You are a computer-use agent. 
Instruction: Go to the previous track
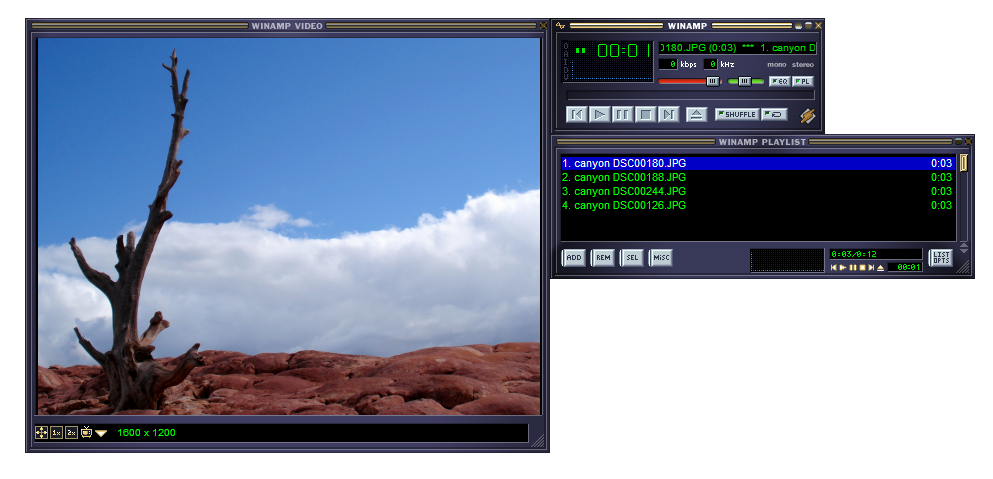point(577,114)
